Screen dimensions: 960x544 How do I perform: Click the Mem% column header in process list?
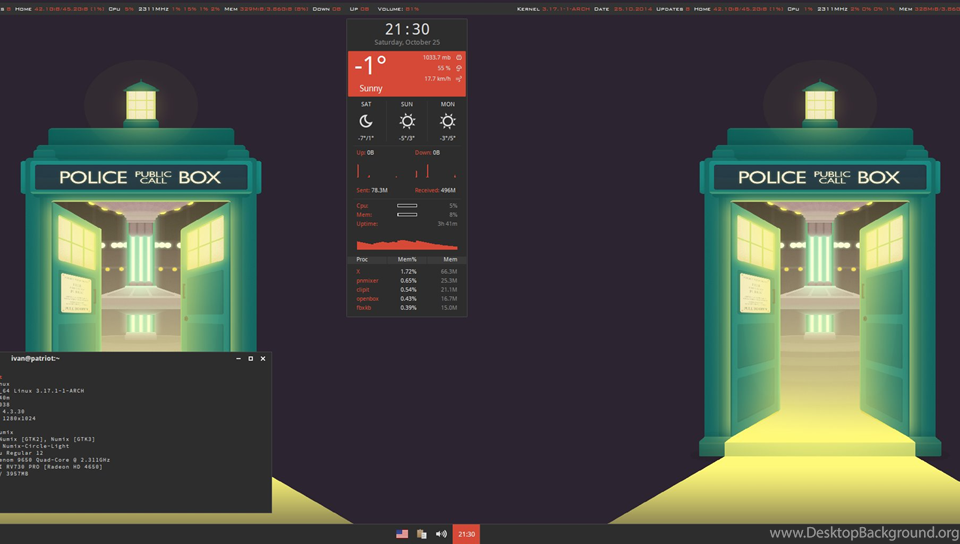tap(407, 259)
